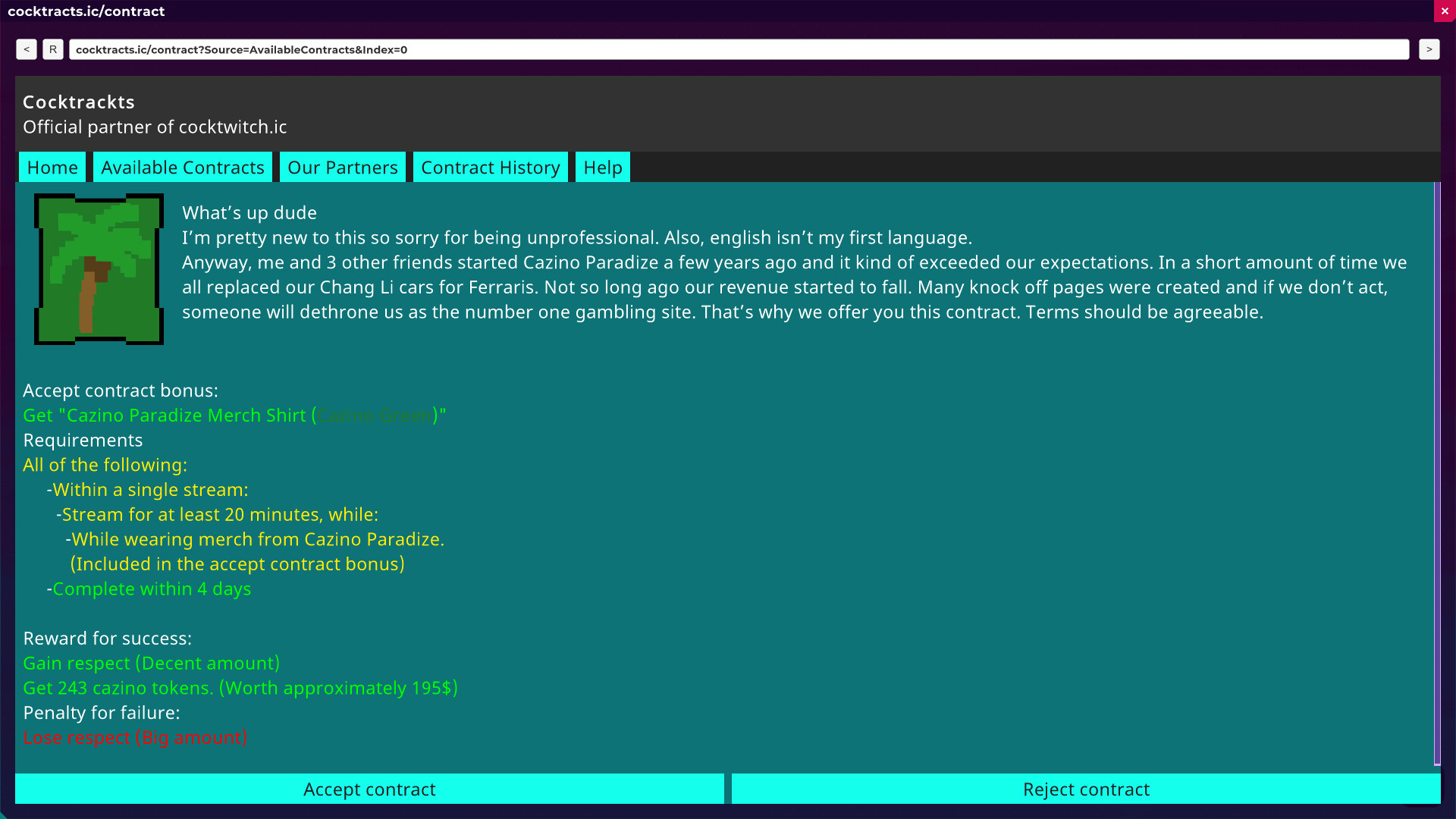The height and width of the screenshot is (819, 1456).
Task: Select the Available Contracts tab
Action: [x=183, y=167]
